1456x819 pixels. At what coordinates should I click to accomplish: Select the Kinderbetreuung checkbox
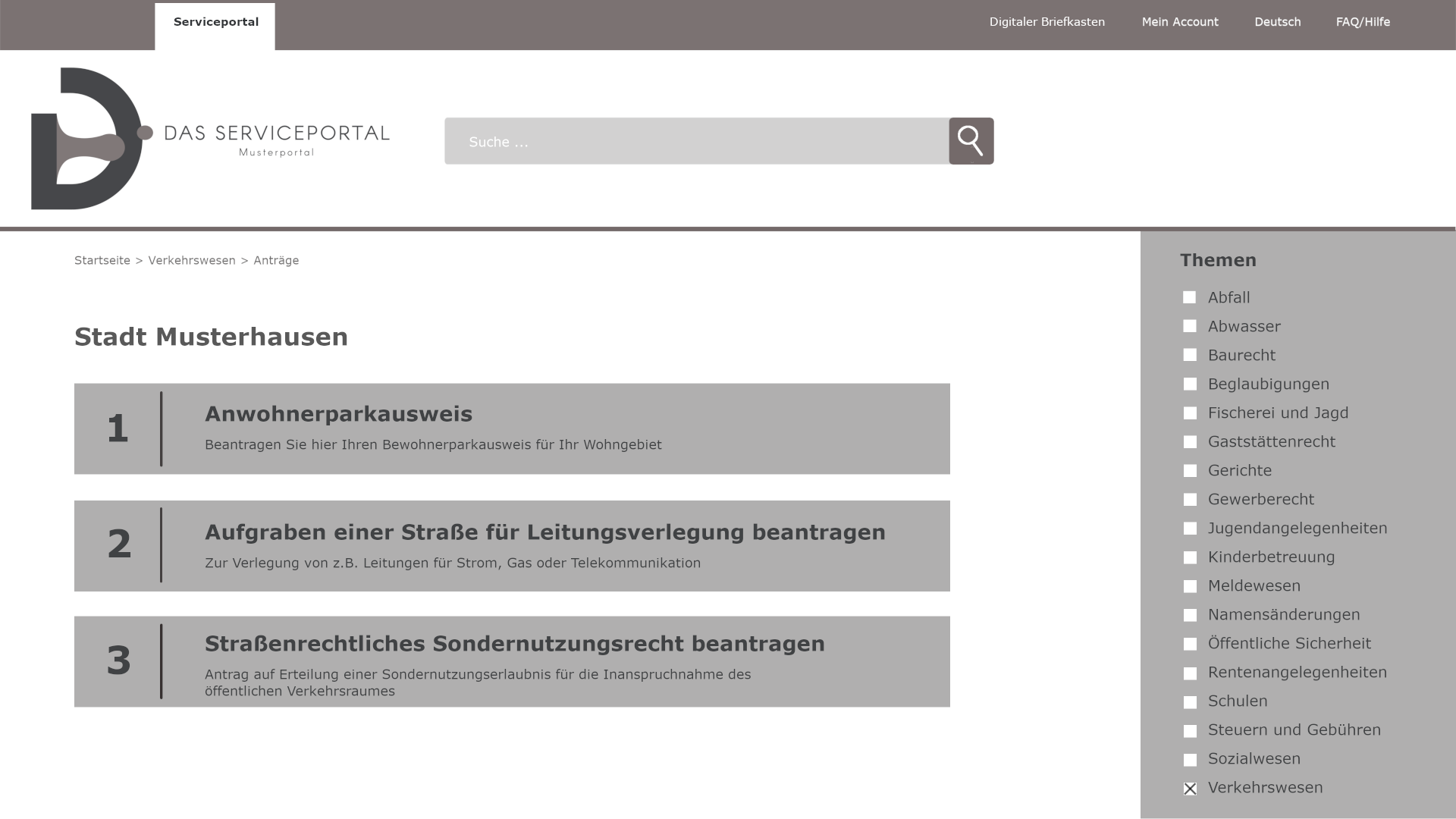pos(1189,557)
